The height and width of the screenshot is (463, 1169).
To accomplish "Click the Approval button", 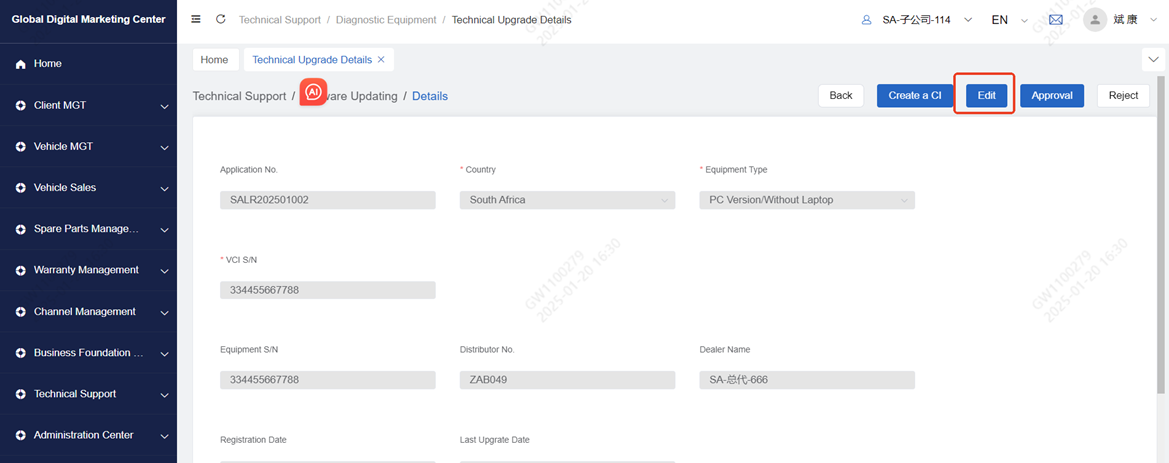I will coord(1051,95).
